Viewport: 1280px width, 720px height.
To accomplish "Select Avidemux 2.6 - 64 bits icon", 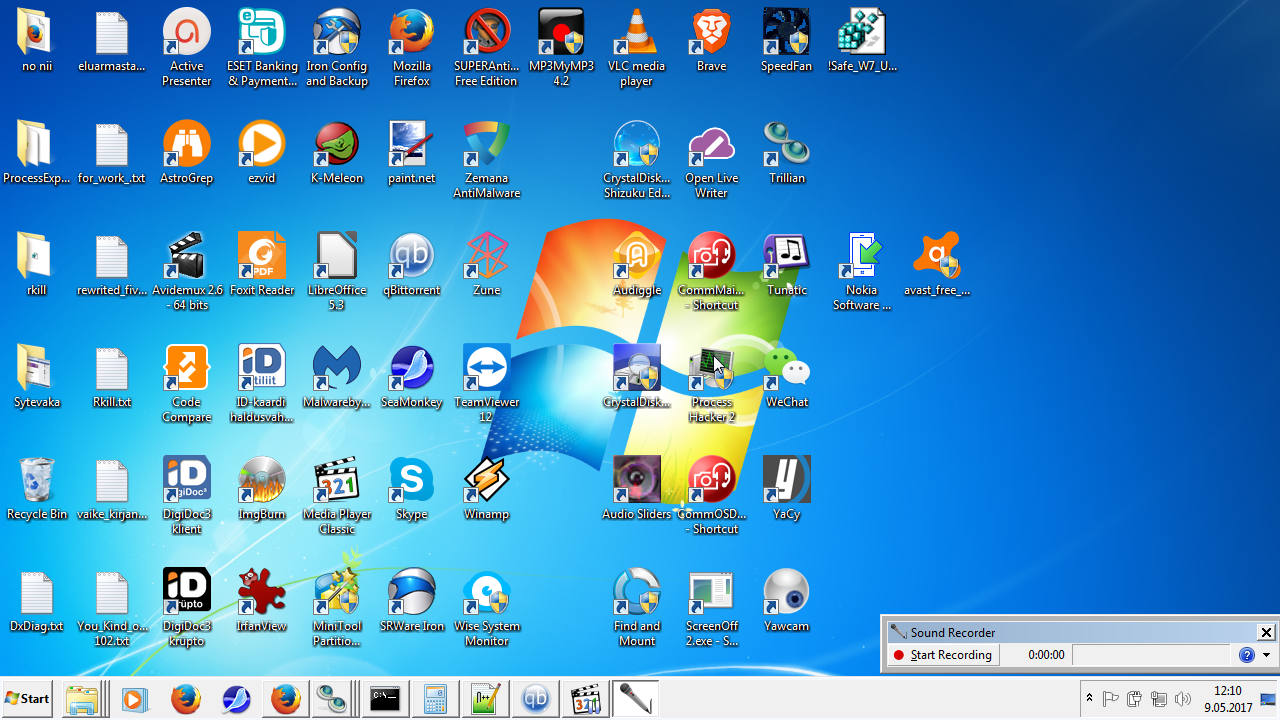I will (x=186, y=272).
